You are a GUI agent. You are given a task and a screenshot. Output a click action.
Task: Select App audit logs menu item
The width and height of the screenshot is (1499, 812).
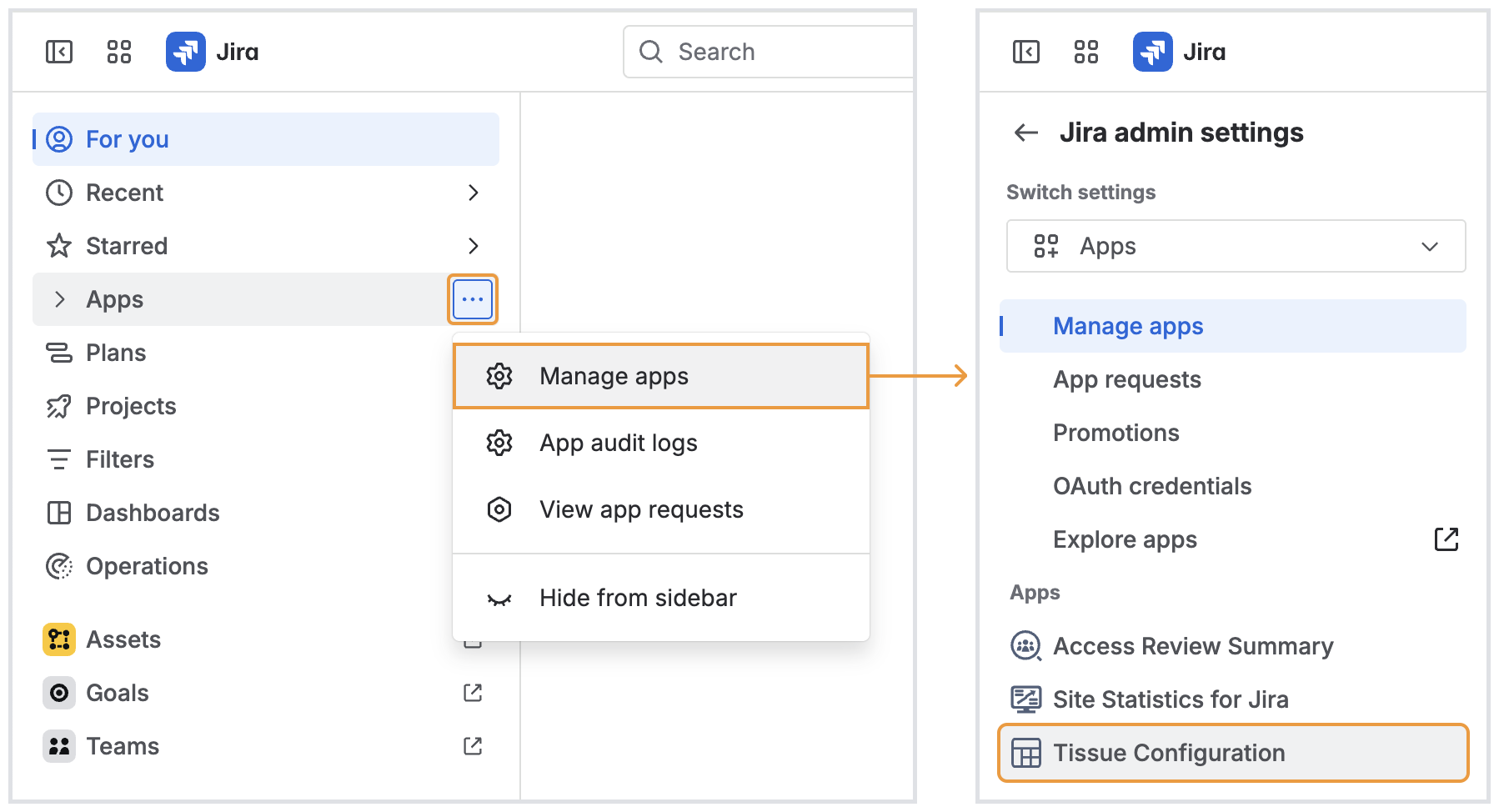tap(618, 443)
